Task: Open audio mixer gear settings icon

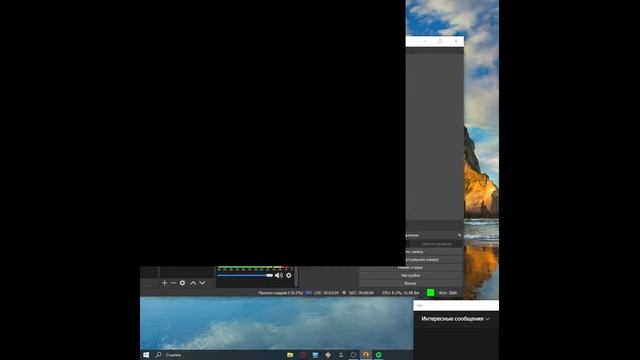Action: 289,276
